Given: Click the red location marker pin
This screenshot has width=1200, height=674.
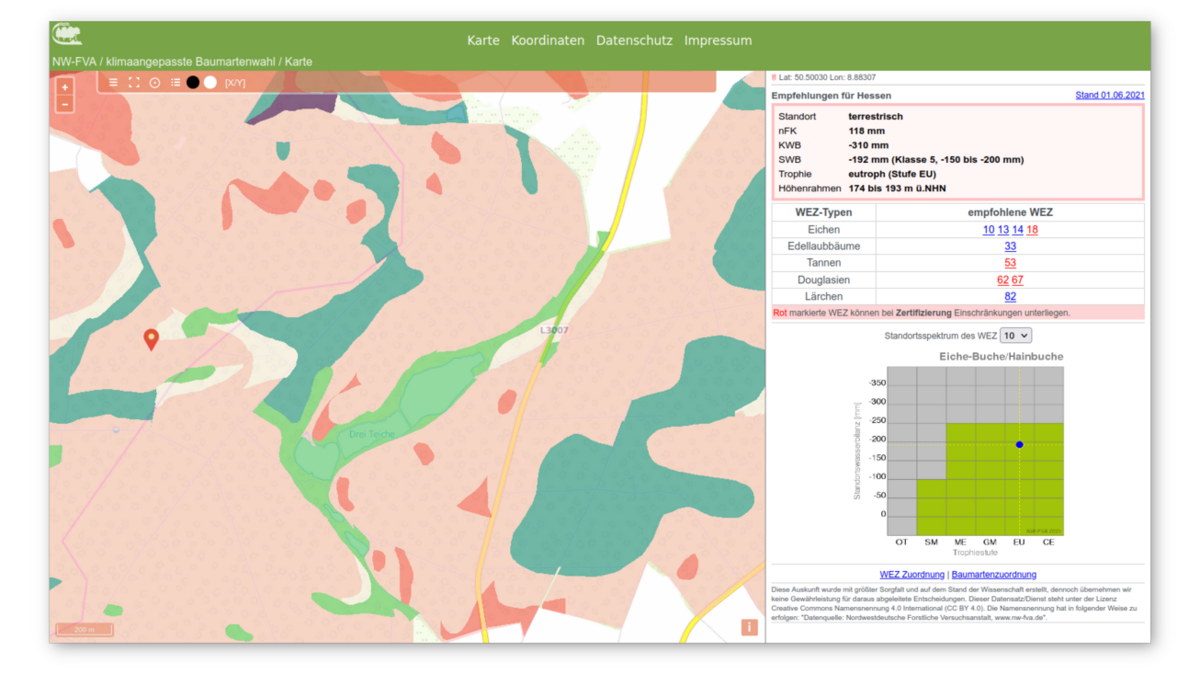Looking at the screenshot, I should (x=151, y=339).
